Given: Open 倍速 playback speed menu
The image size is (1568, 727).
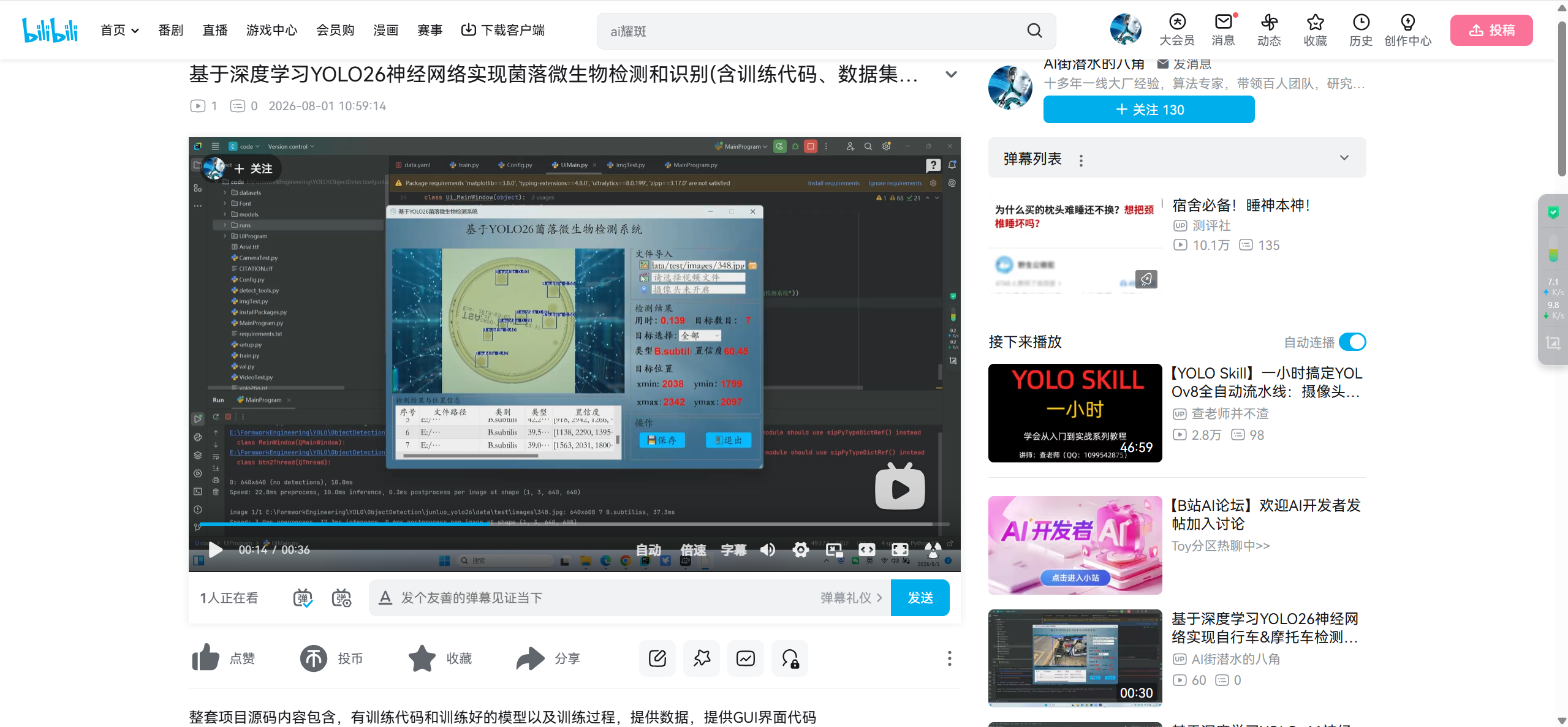Looking at the screenshot, I should click(x=693, y=550).
